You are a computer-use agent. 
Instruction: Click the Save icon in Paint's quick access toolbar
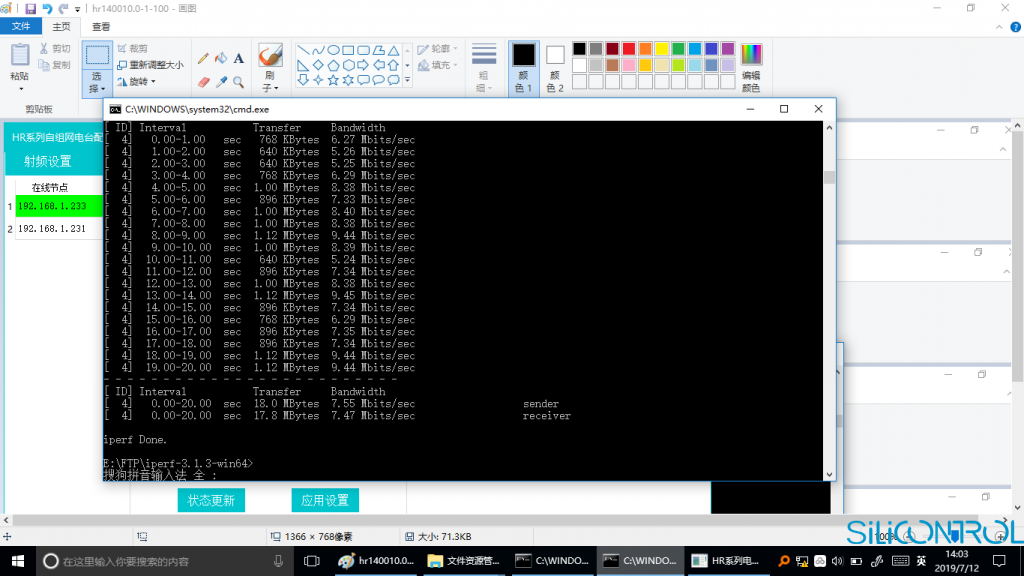click(30, 8)
